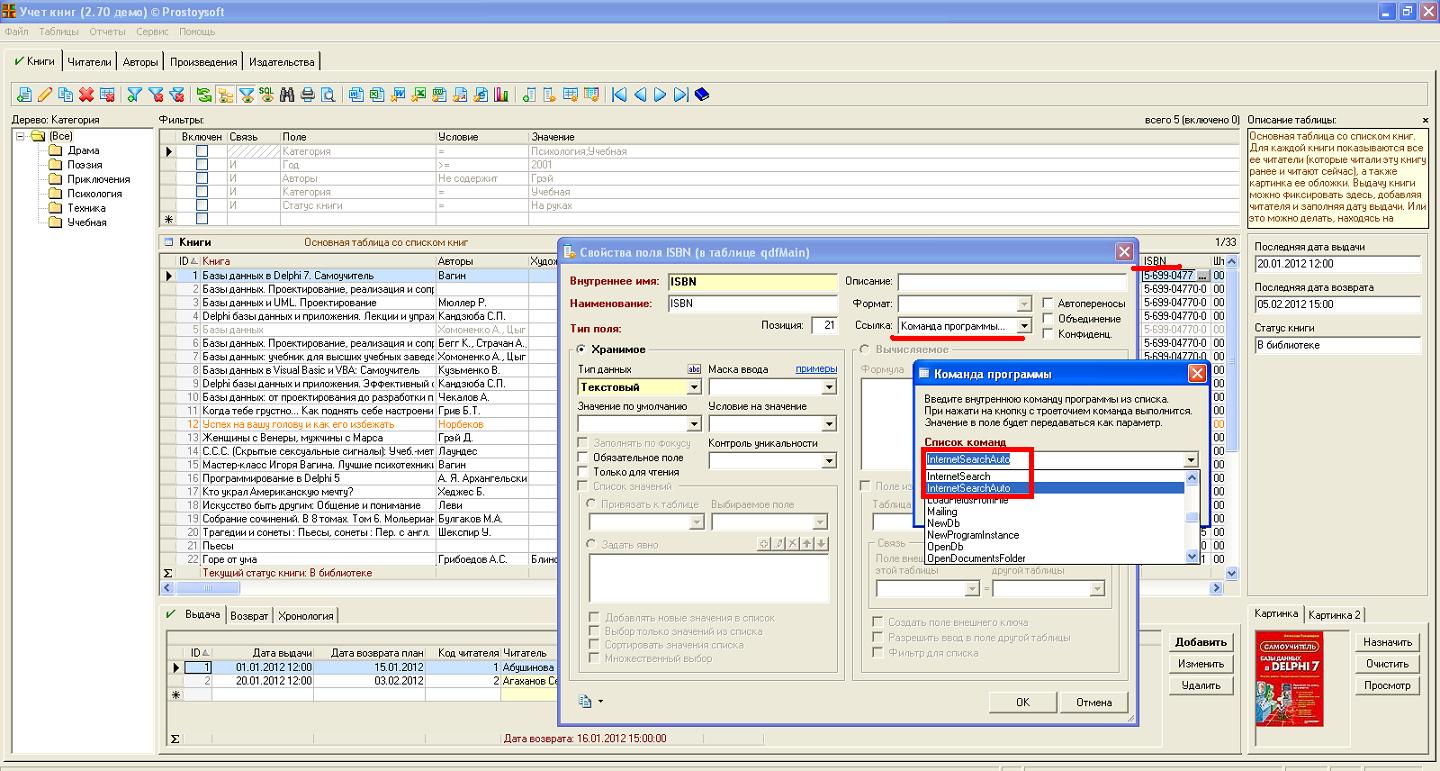Expand the Ссылка combo box arrow
1440x771 pixels.
point(1024,326)
